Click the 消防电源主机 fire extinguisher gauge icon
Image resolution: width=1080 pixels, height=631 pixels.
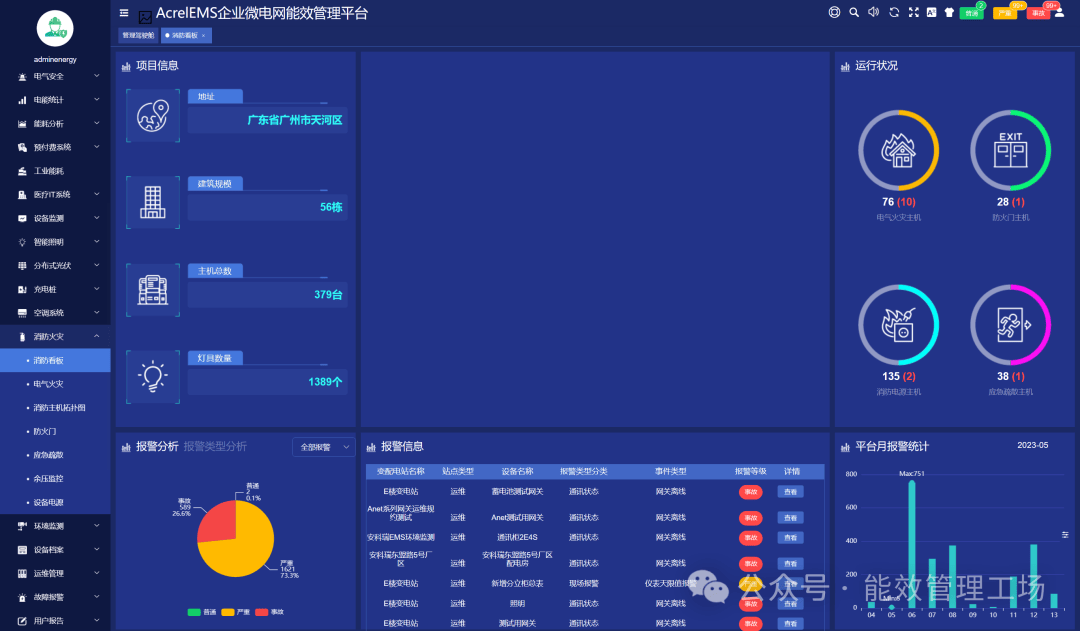(898, 324)
